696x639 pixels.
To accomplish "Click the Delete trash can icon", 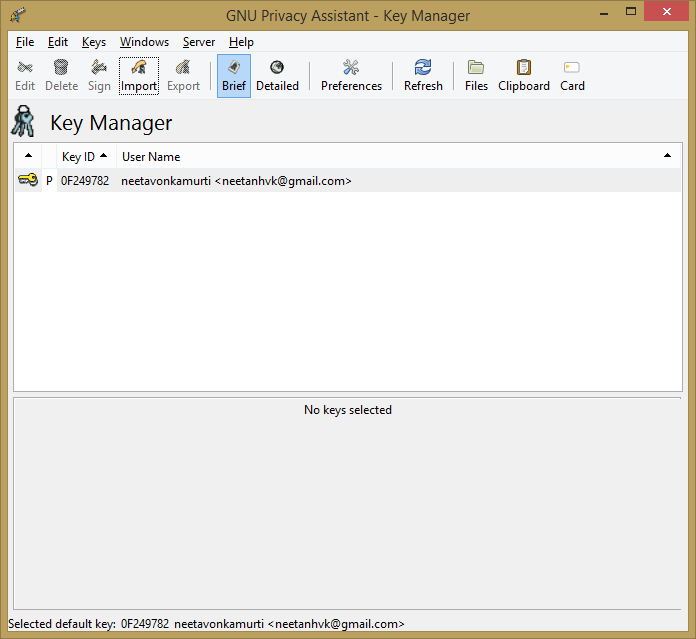I will point(61,69).
